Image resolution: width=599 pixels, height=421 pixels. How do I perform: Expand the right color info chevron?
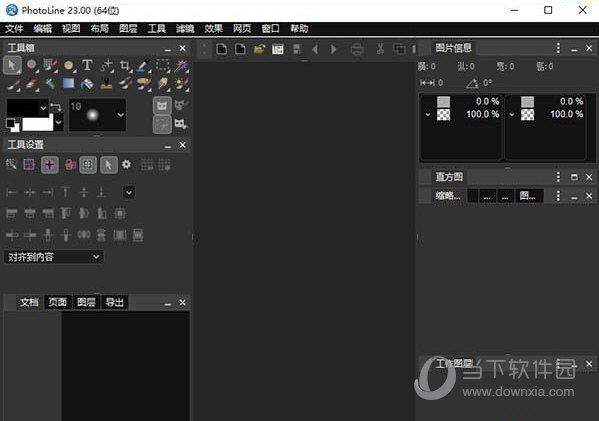(x=512, y=114)
